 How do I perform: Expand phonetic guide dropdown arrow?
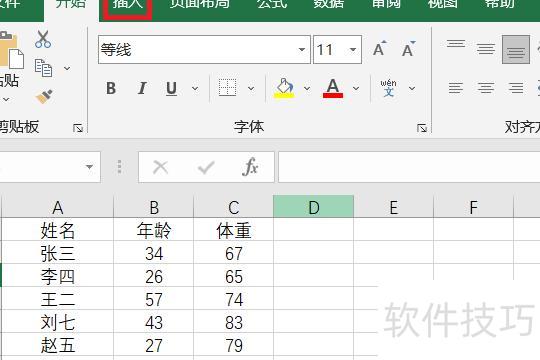412,89
